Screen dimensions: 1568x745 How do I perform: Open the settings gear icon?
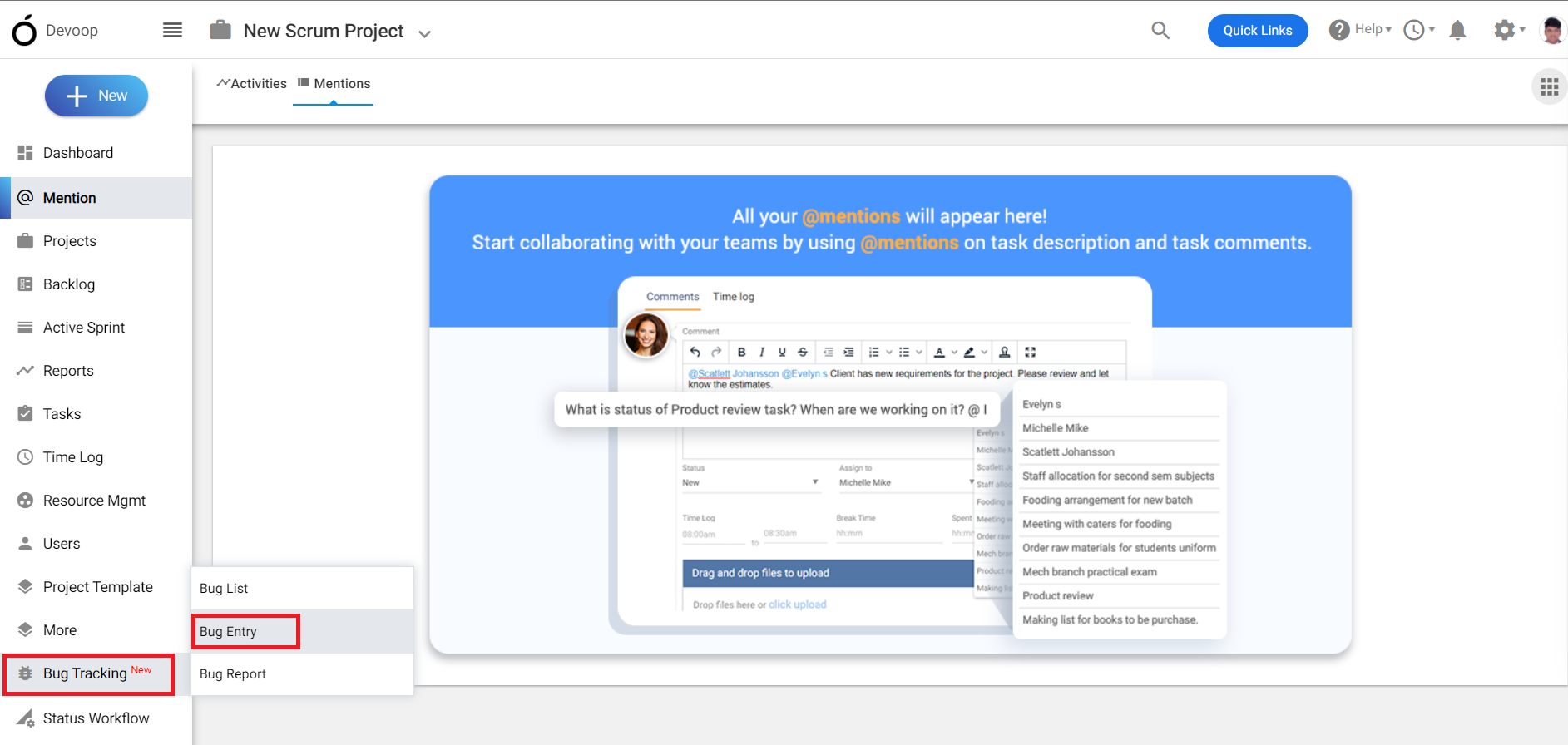[x=1504, y=30]
